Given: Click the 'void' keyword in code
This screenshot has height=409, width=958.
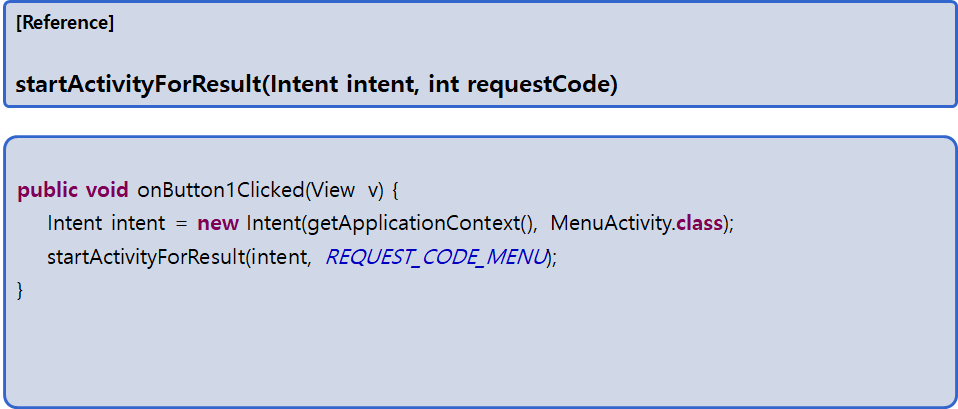Looking at the screenshot, I should click(x=107, y=191).
